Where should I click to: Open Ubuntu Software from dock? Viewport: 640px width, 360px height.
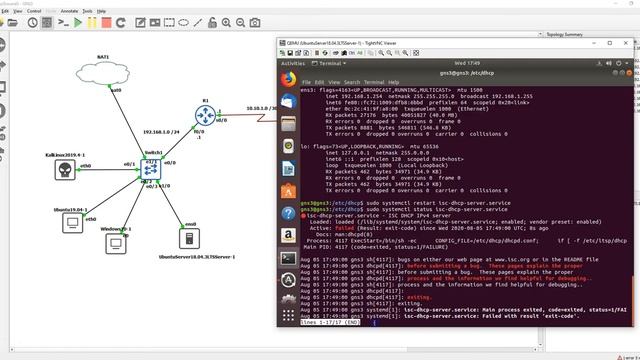pos(288,191)
